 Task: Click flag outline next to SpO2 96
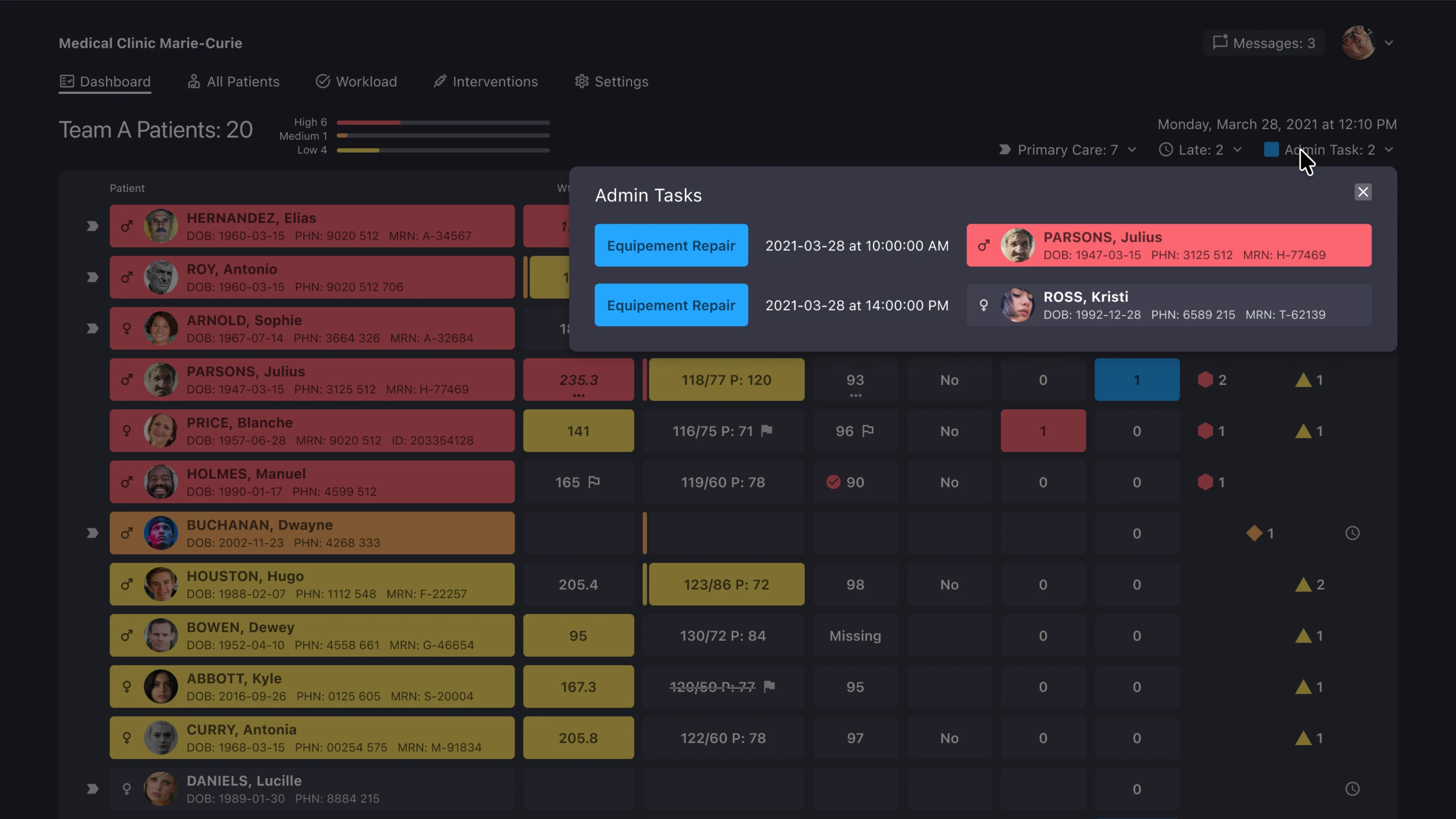(868, 431)
